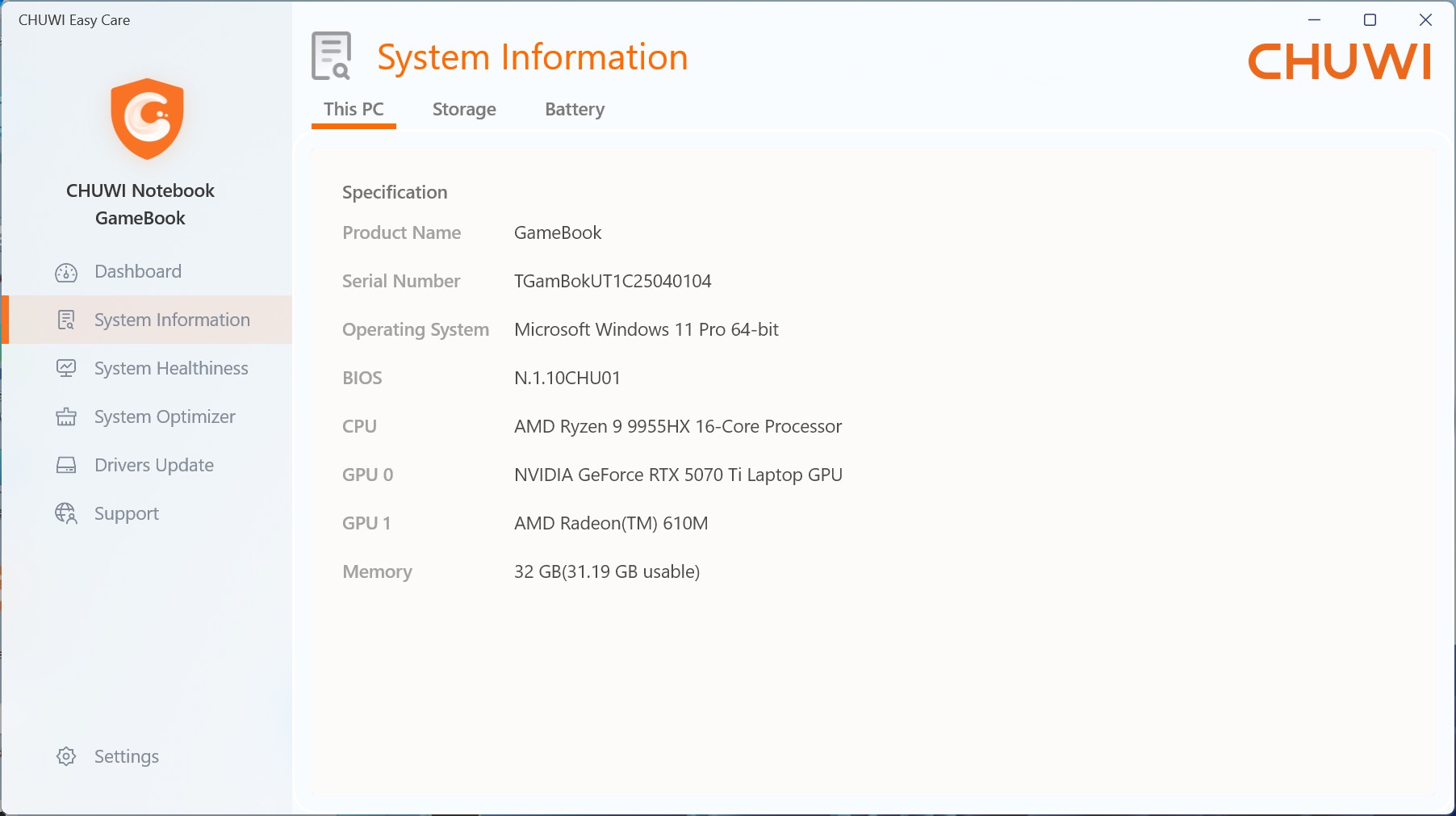The height and width of the screenshot is (816, 1456).
Task: Open the Battery tab
Action: (x=575, y=110)
